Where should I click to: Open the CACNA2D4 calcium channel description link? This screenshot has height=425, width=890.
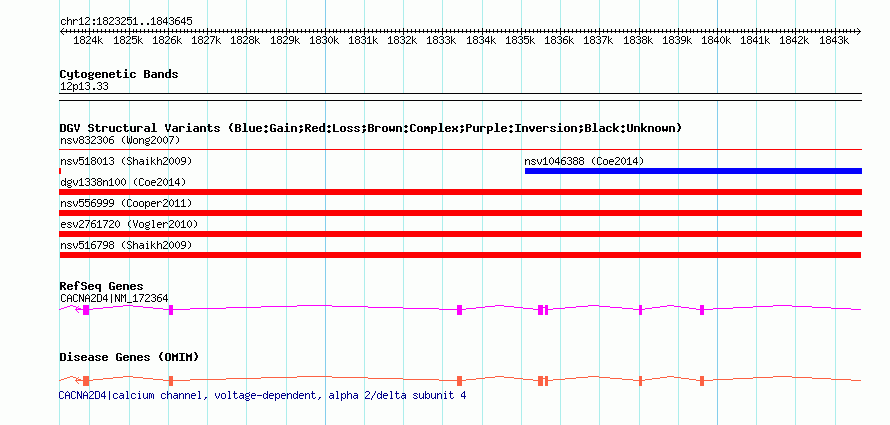tap(262, 395)
